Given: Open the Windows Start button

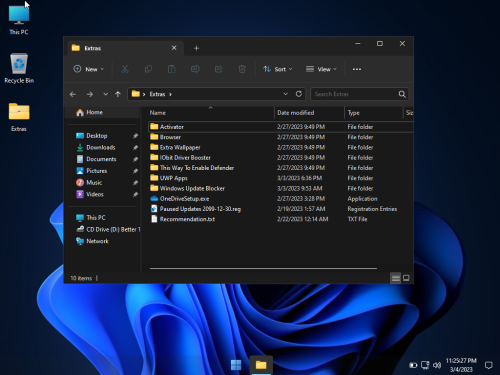Looking at the screenshot, I should tap(236, 365).
